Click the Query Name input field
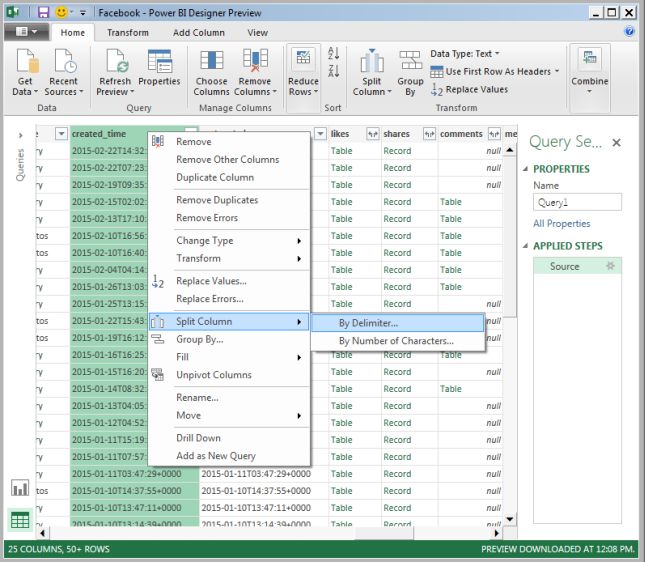The image size is (645, 562). click(577, 202)
